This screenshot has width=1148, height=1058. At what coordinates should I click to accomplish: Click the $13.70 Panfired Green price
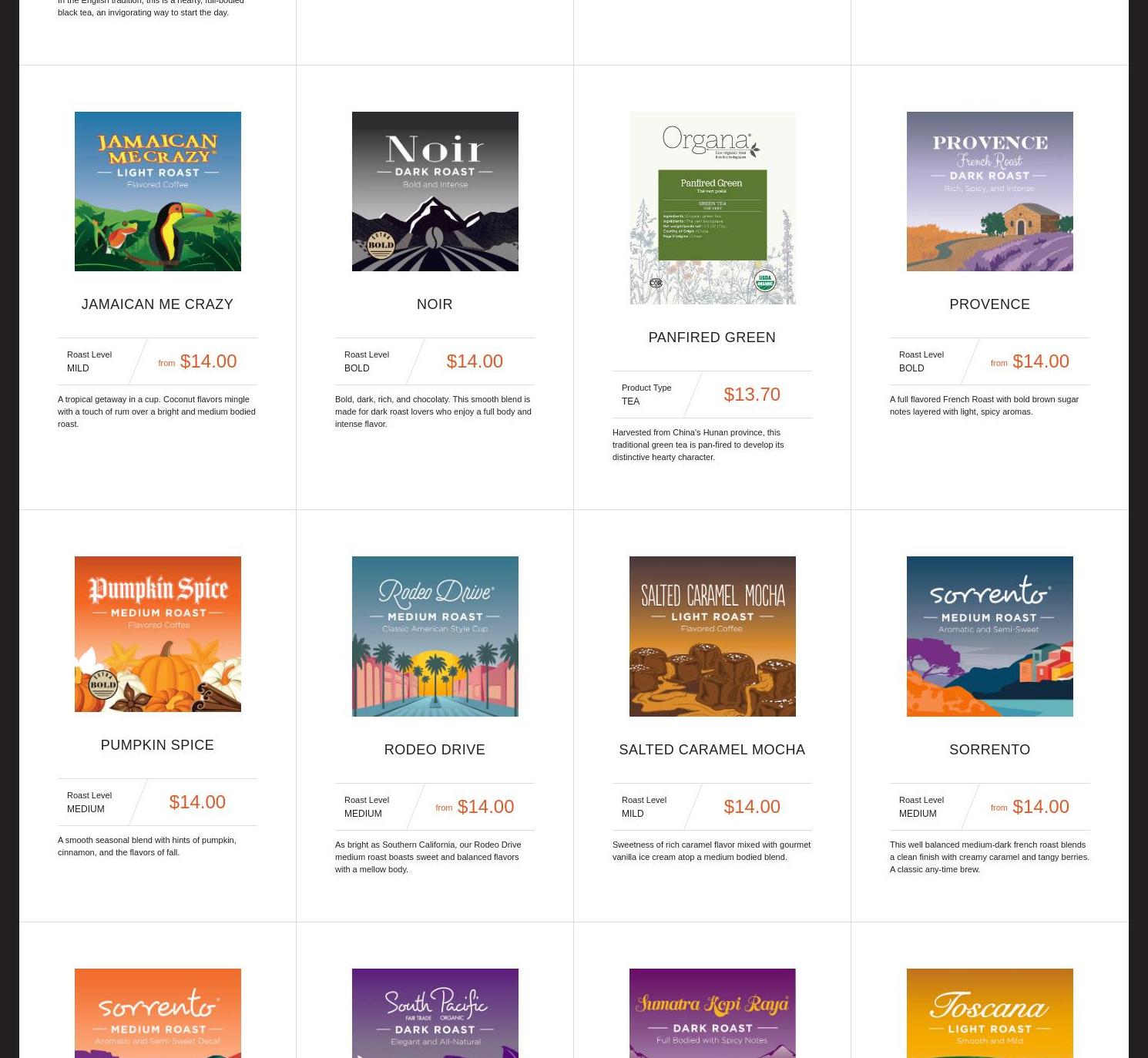pos(752,395)
